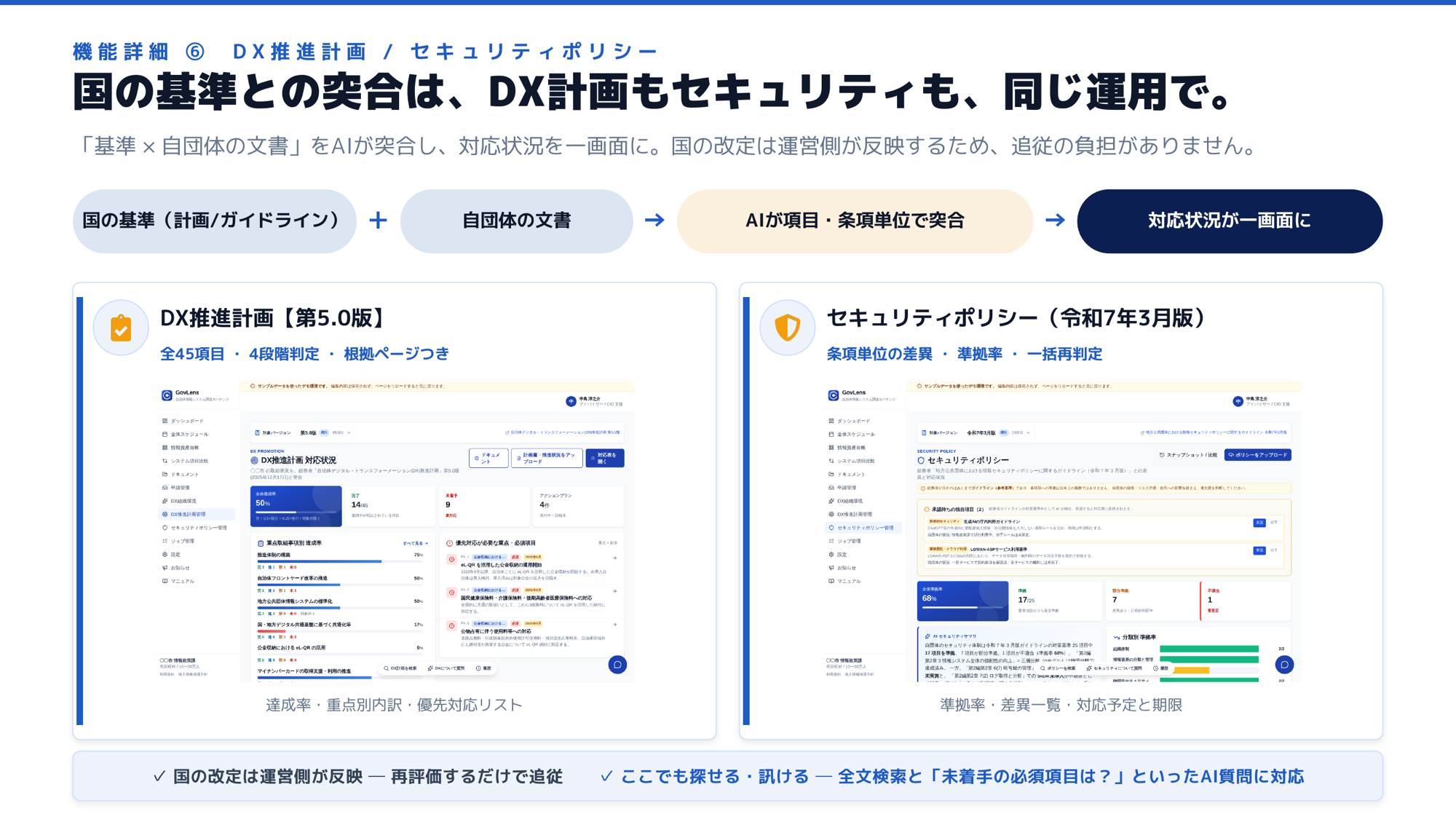The width and height of the screenshot is (1456, 819).
Task: Click DX計画を検索 search in the floating bar
Action: tap(400, 668)
